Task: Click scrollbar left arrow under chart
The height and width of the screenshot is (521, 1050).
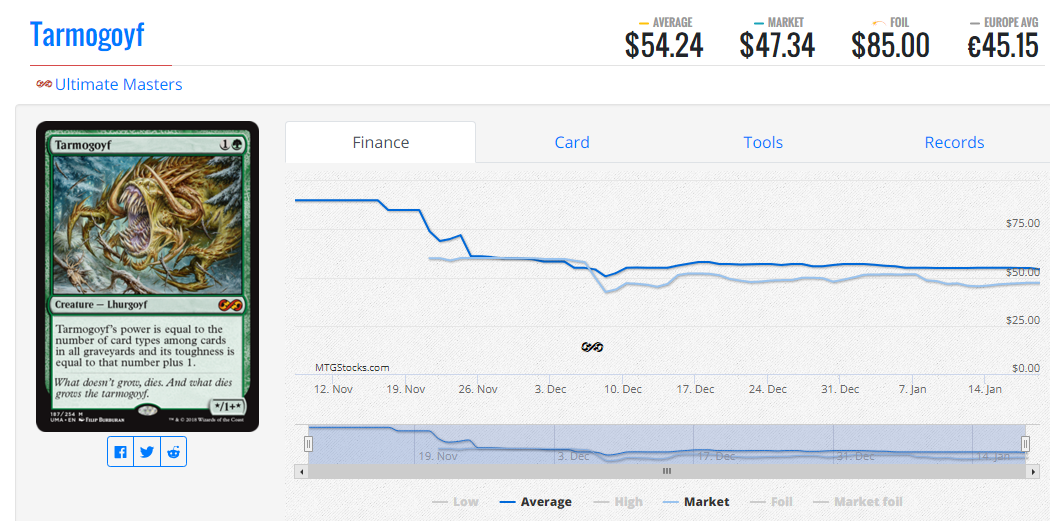Action: (301, 471)
